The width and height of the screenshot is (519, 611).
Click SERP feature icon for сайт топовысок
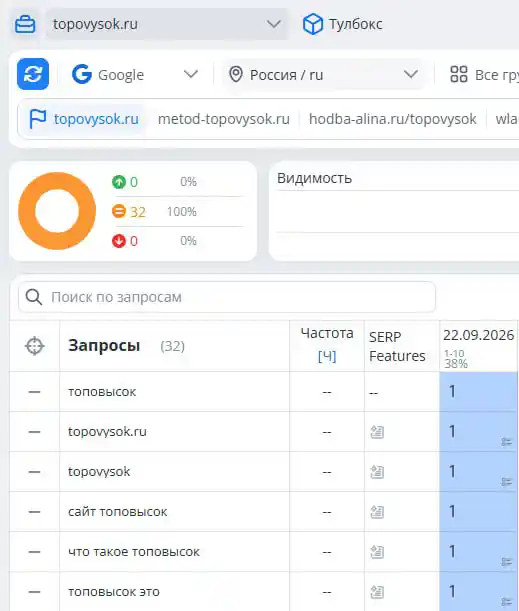click(377, 512)
